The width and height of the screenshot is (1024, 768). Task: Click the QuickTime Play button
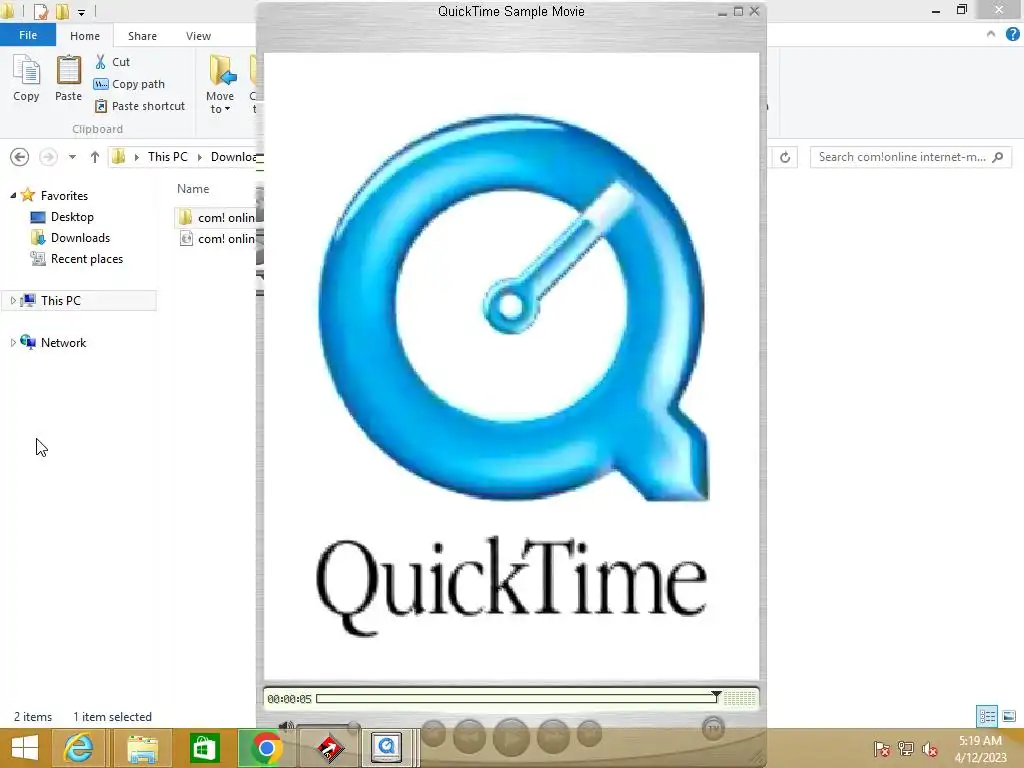tap(511, 736)
